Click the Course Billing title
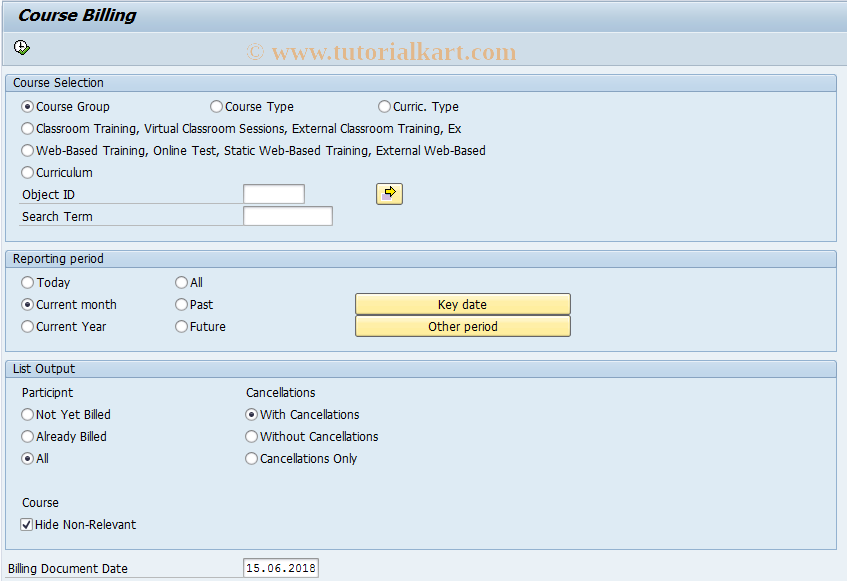The image size is (847, 581). tap(77, 15)
